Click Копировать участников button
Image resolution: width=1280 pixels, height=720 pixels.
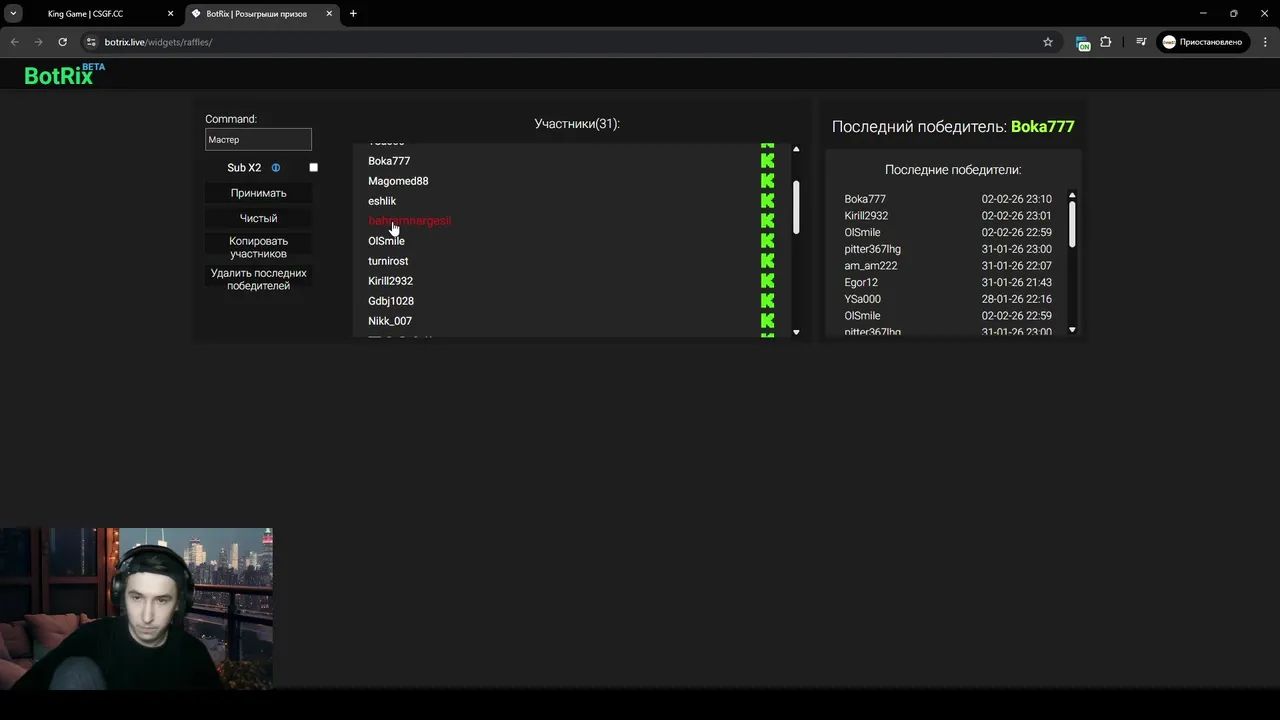point(258,247)
